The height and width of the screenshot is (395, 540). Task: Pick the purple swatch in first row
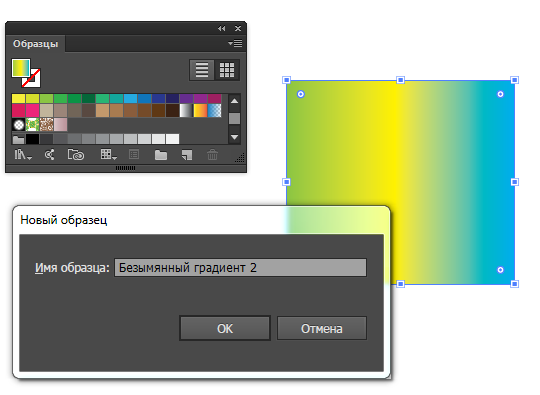pos(186,98)
